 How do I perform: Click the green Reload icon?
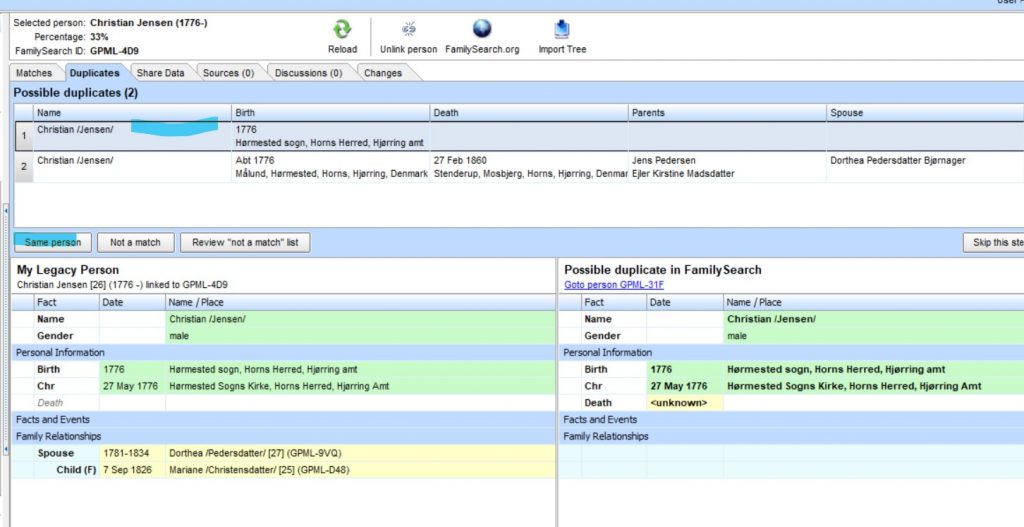(342, 29)
